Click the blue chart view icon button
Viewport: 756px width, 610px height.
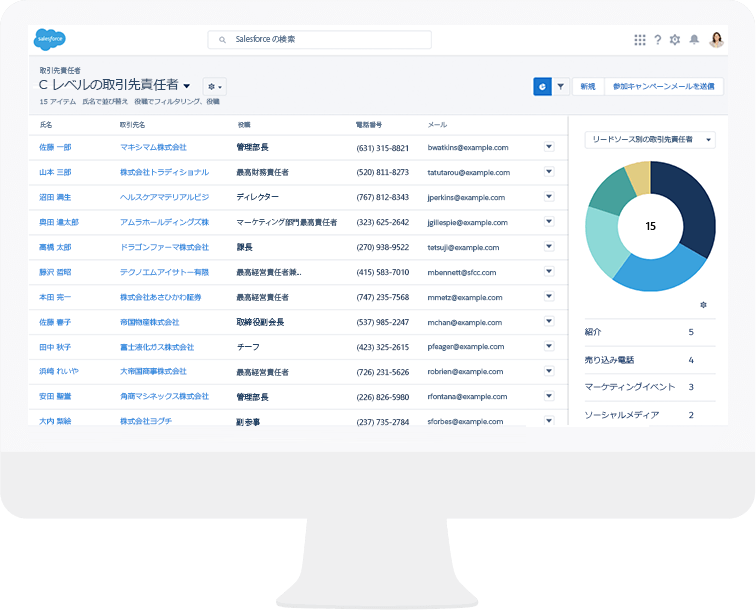542,87
